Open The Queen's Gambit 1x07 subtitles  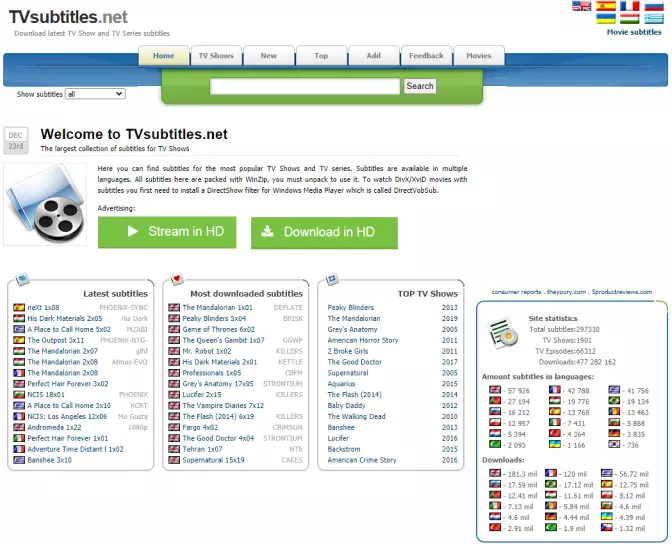point(224,340)
